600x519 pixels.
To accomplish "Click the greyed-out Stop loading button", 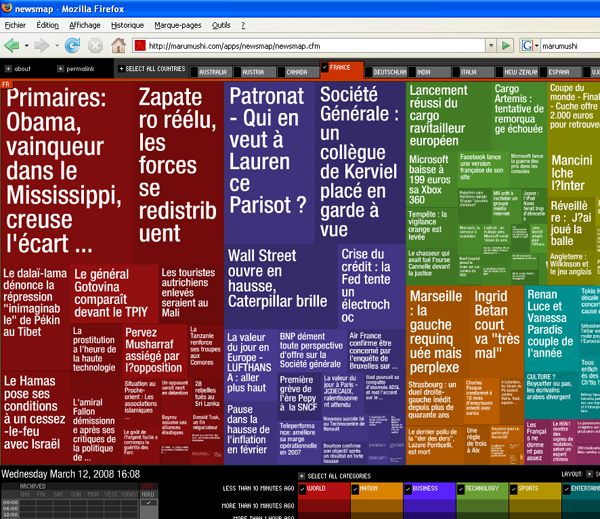I will (x=95, y=46).
